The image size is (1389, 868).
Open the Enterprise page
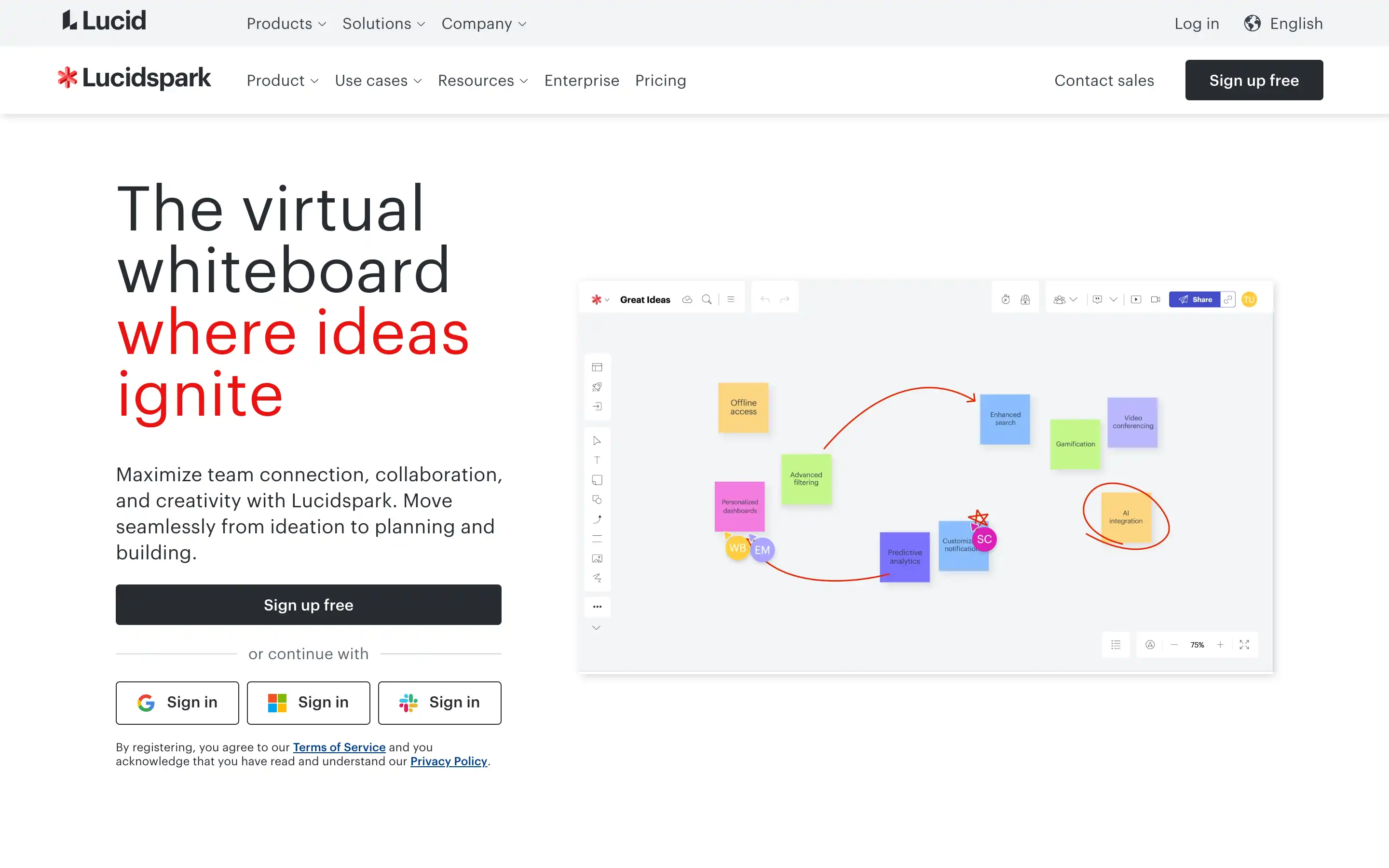click(x=582, y=81)
